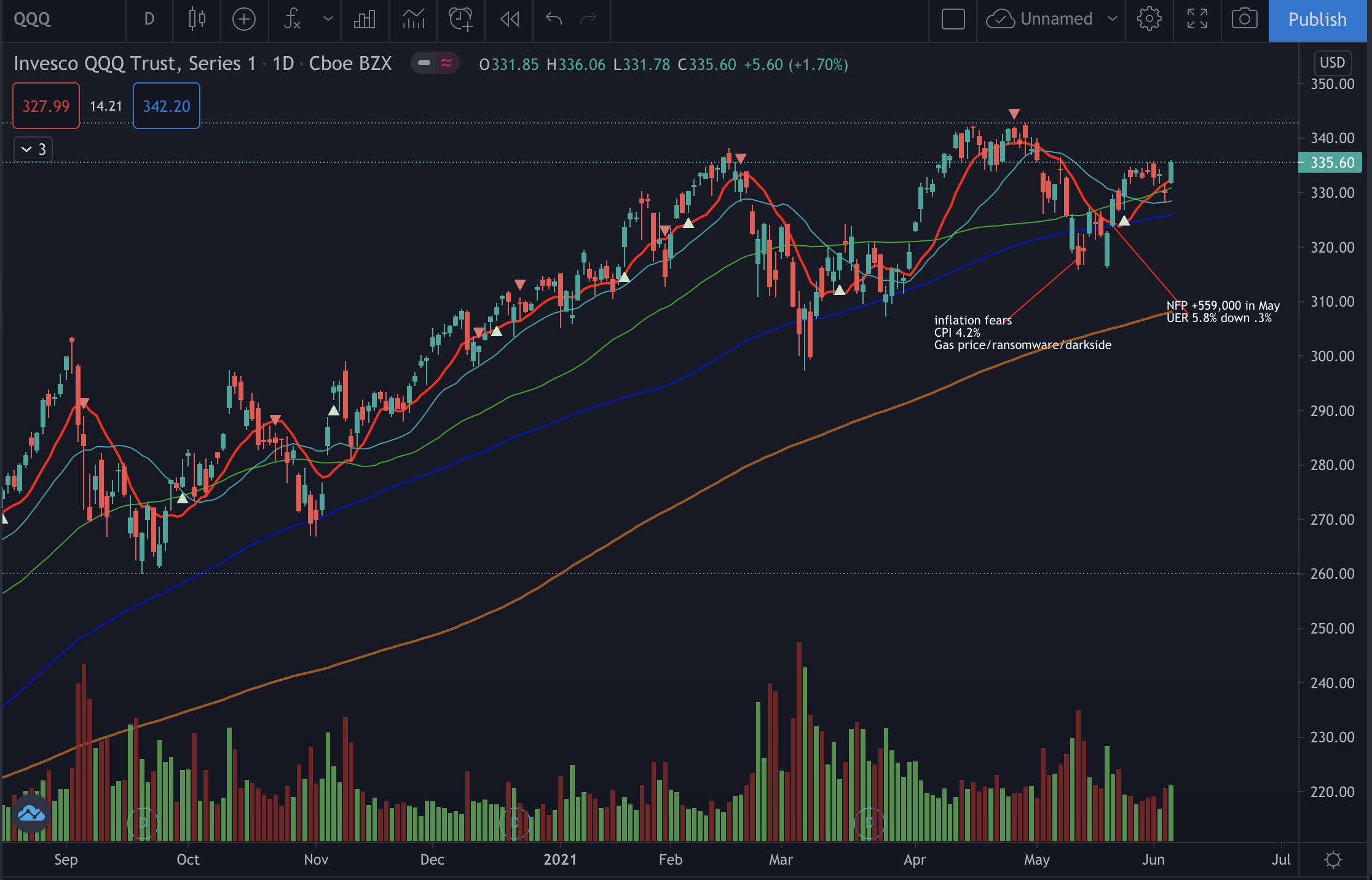Change the D time interval

tap(149, 19)
